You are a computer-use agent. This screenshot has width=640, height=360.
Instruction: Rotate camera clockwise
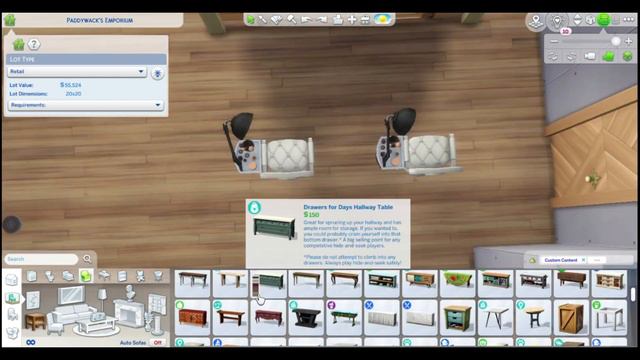pyautogui.click(x=571, y=56)
